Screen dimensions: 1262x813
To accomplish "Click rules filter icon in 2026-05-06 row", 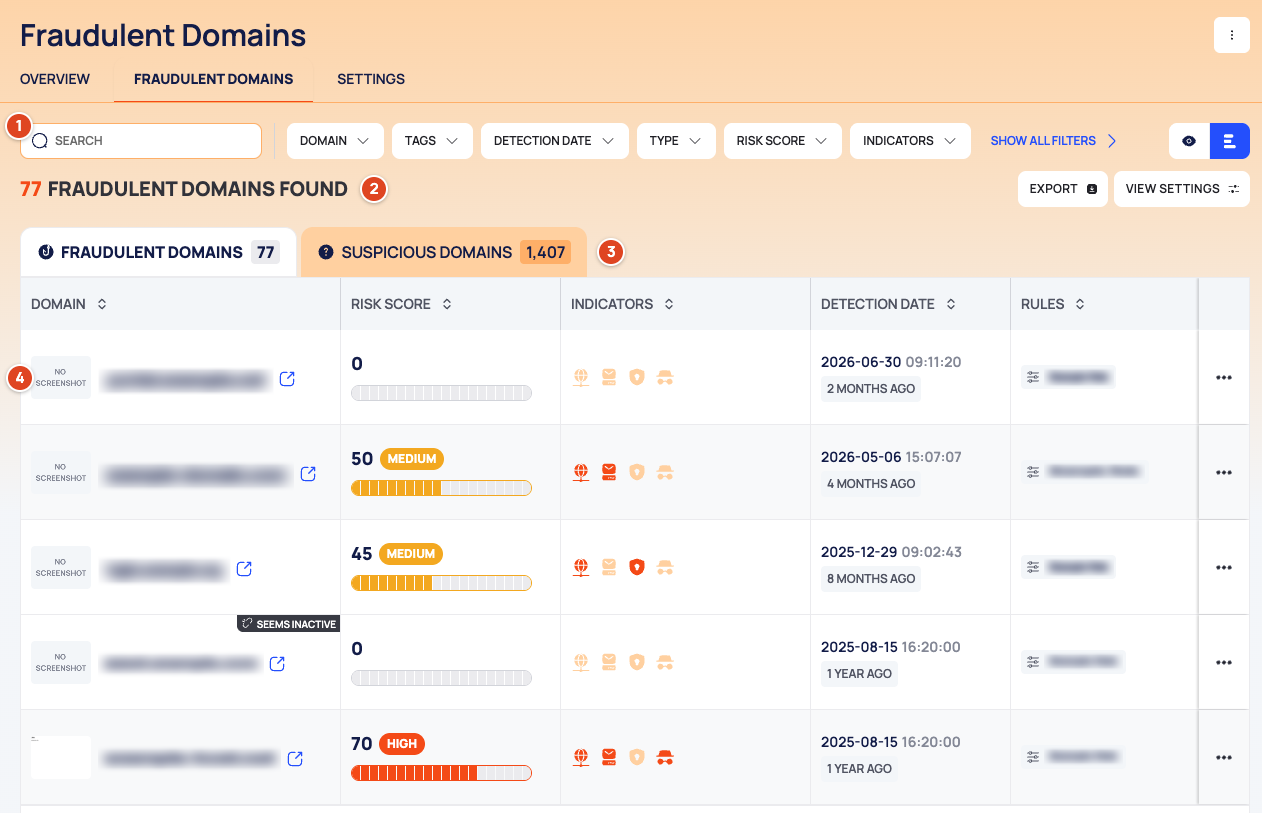I will (x=1033, y=472).
